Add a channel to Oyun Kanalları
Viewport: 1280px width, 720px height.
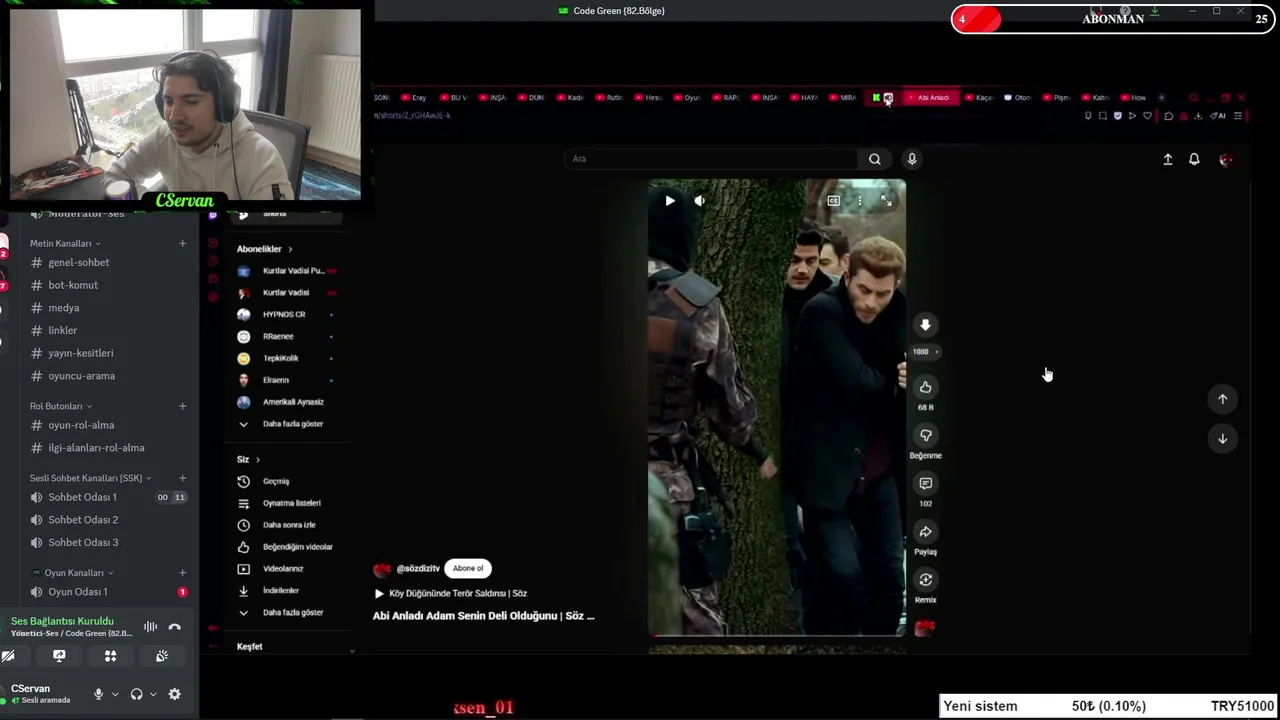coord(182,573)
